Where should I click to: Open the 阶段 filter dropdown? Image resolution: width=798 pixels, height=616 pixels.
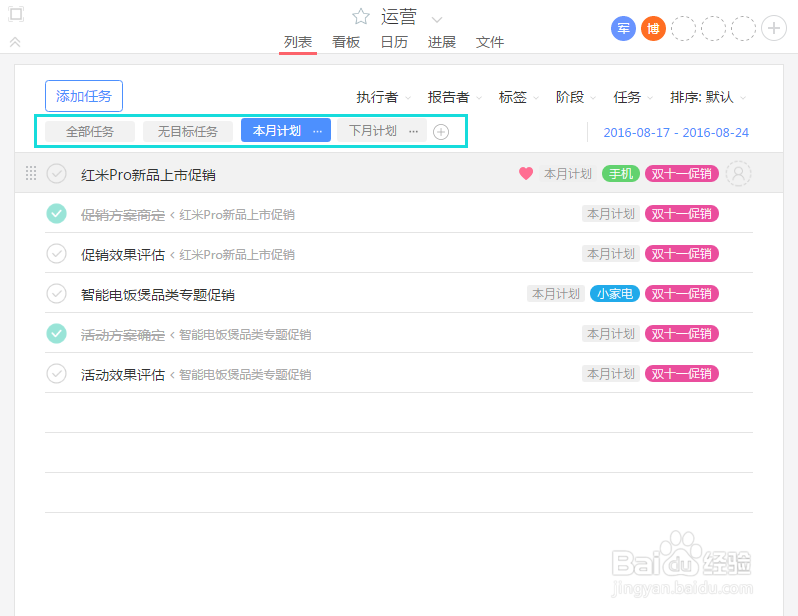point(576,97)
